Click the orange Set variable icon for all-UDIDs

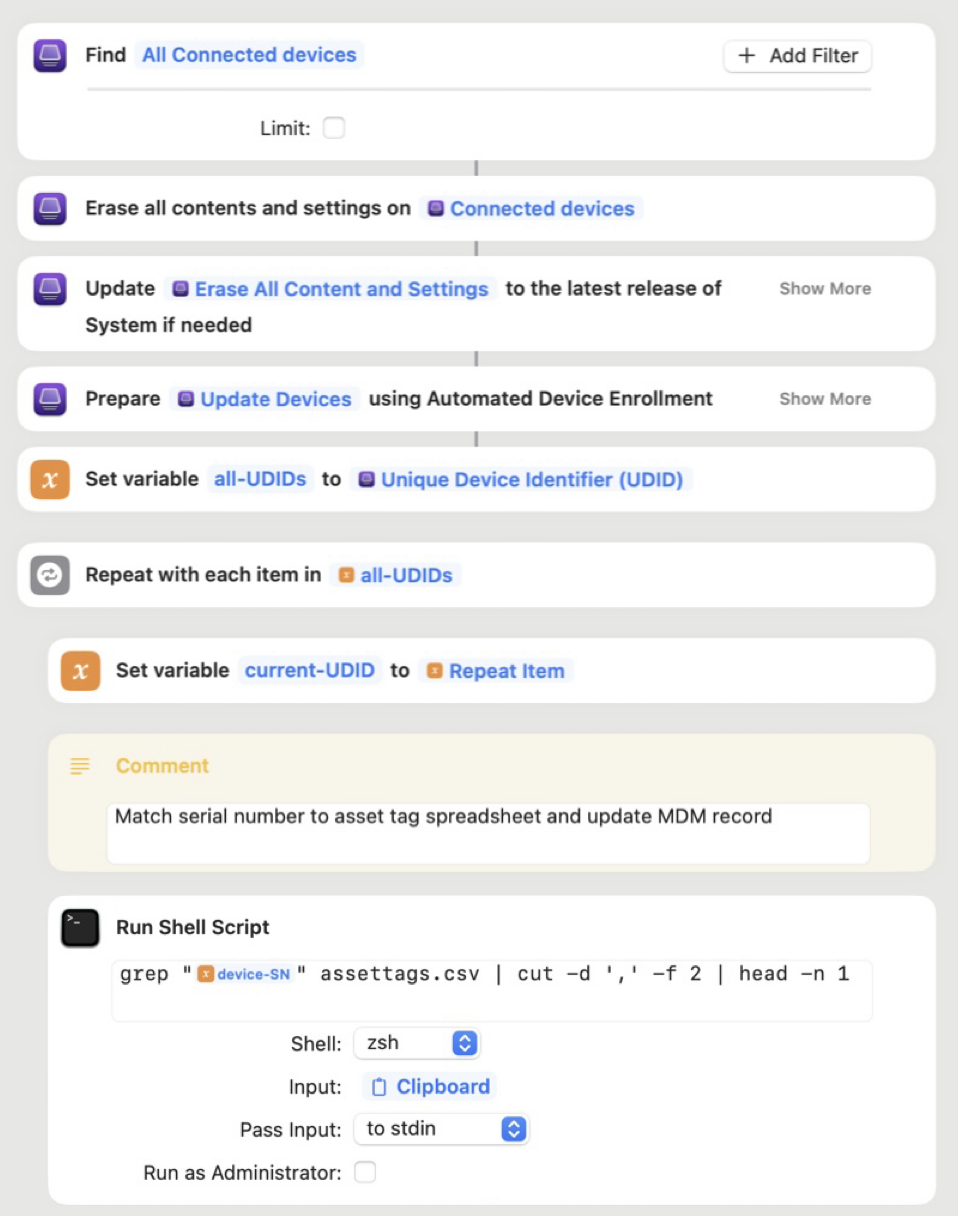click(x=50, y=479)
